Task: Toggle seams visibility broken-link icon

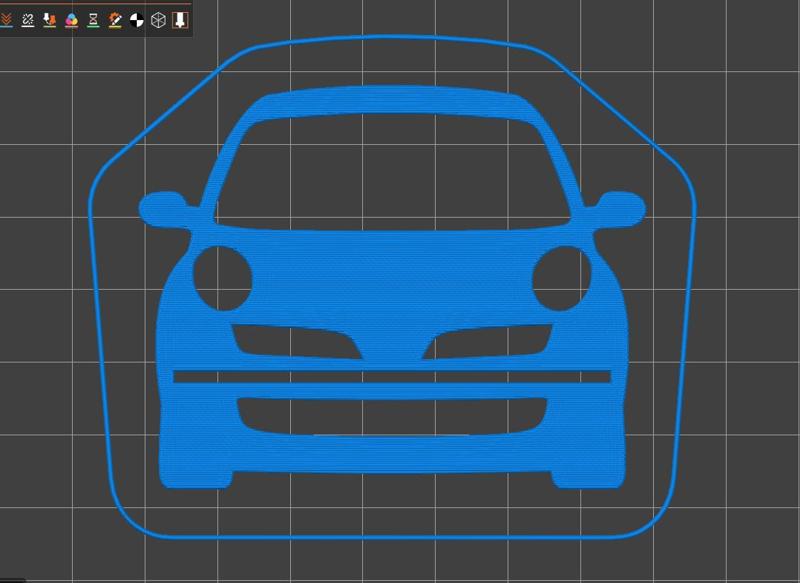Action: click(28, 19)
